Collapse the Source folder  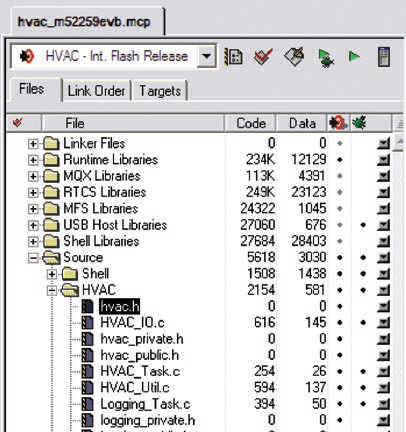point(33,258)
